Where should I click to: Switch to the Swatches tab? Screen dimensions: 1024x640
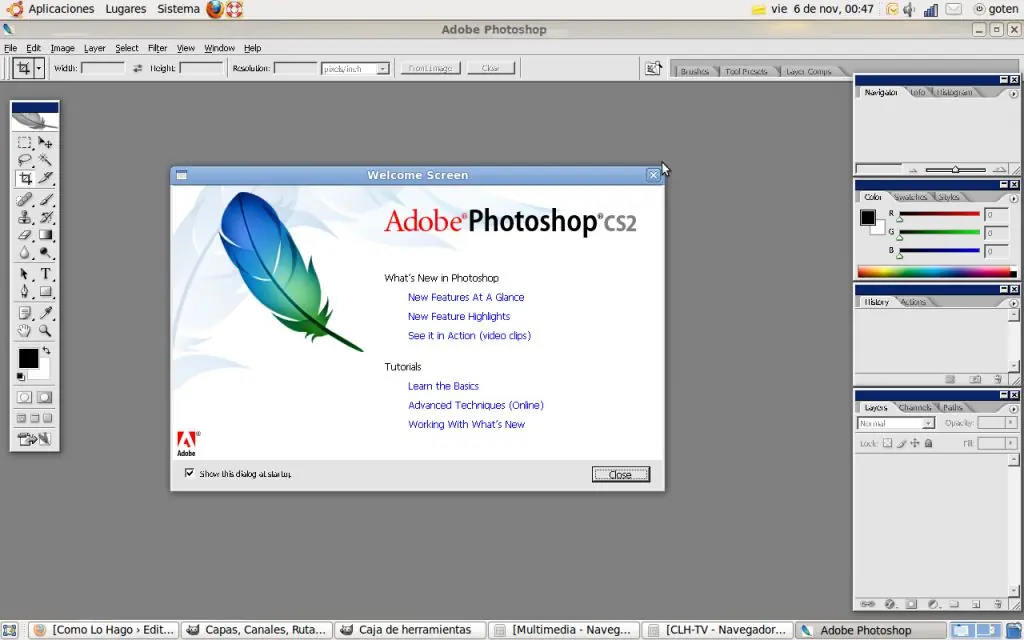tap(911, 197)
